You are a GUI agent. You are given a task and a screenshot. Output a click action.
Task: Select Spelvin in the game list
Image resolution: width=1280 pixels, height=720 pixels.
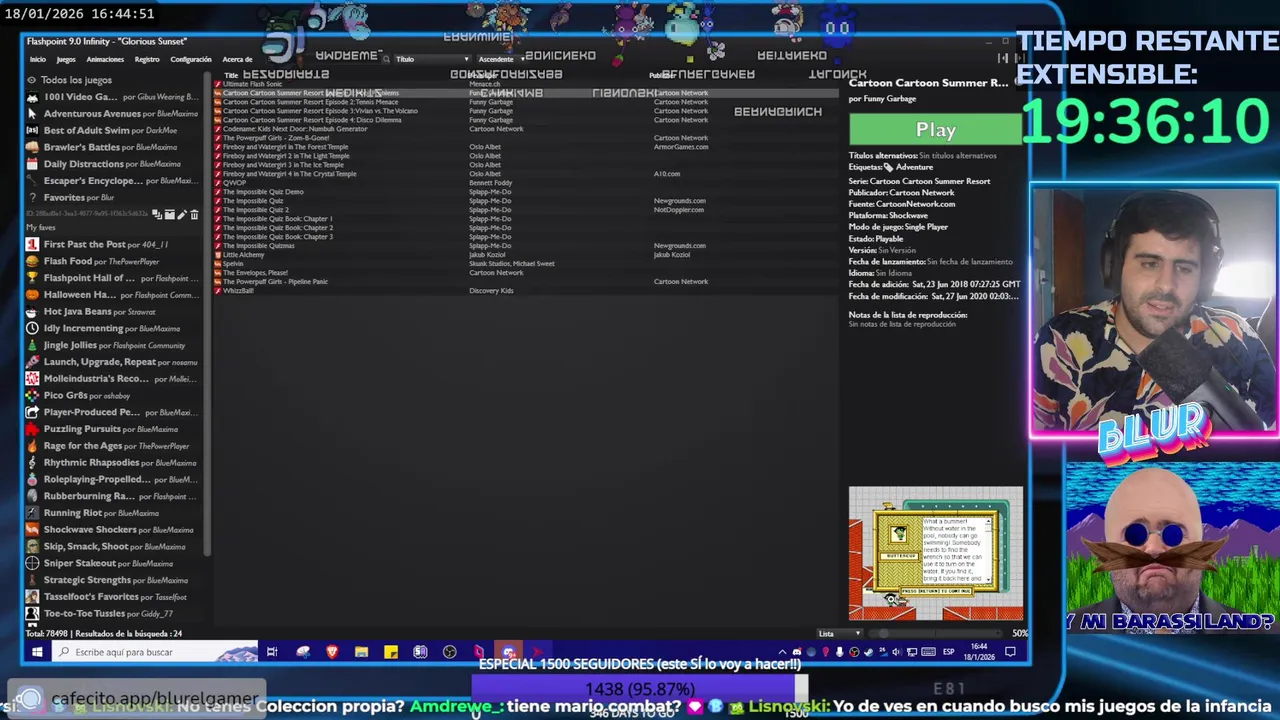point(527,264)
